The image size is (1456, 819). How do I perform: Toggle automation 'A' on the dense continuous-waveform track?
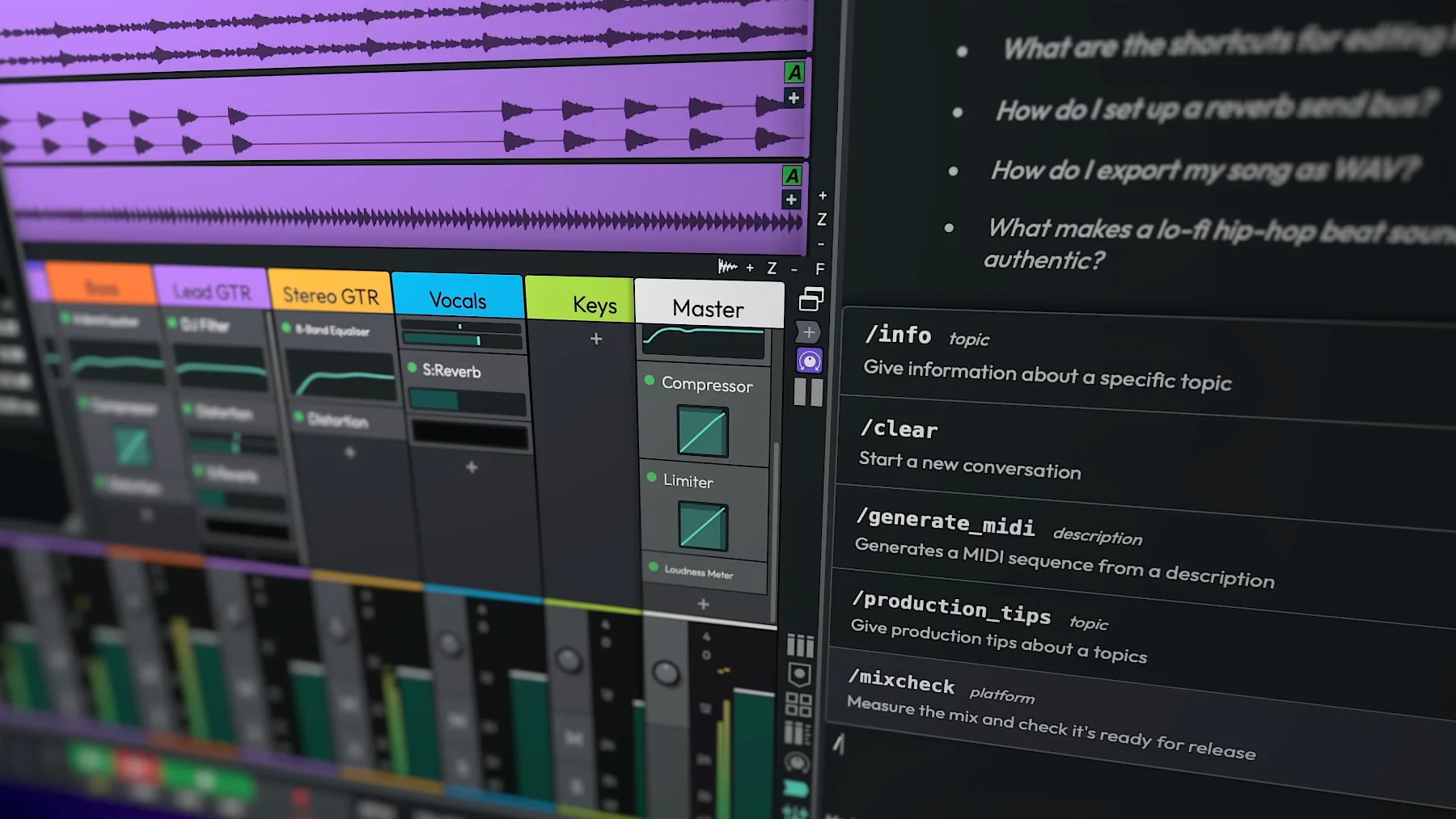(x=792, y=175)
